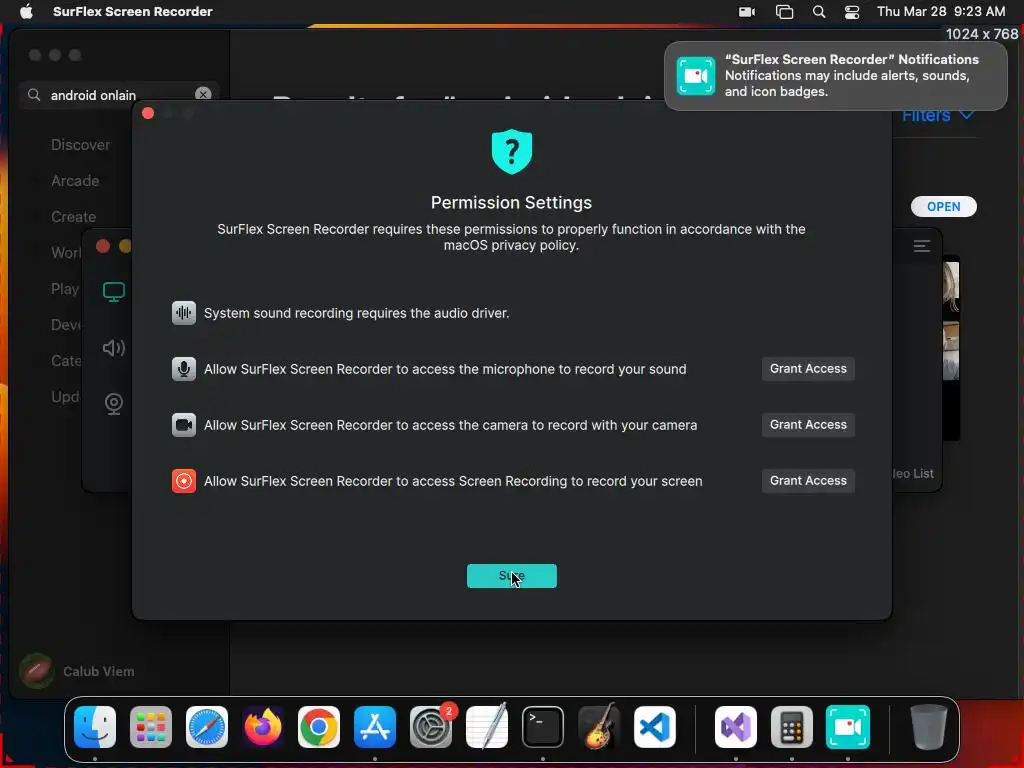Viewport: 1024px width, 768px height.
Task: Click the microphone permission icon
Action: click(184, 369)
